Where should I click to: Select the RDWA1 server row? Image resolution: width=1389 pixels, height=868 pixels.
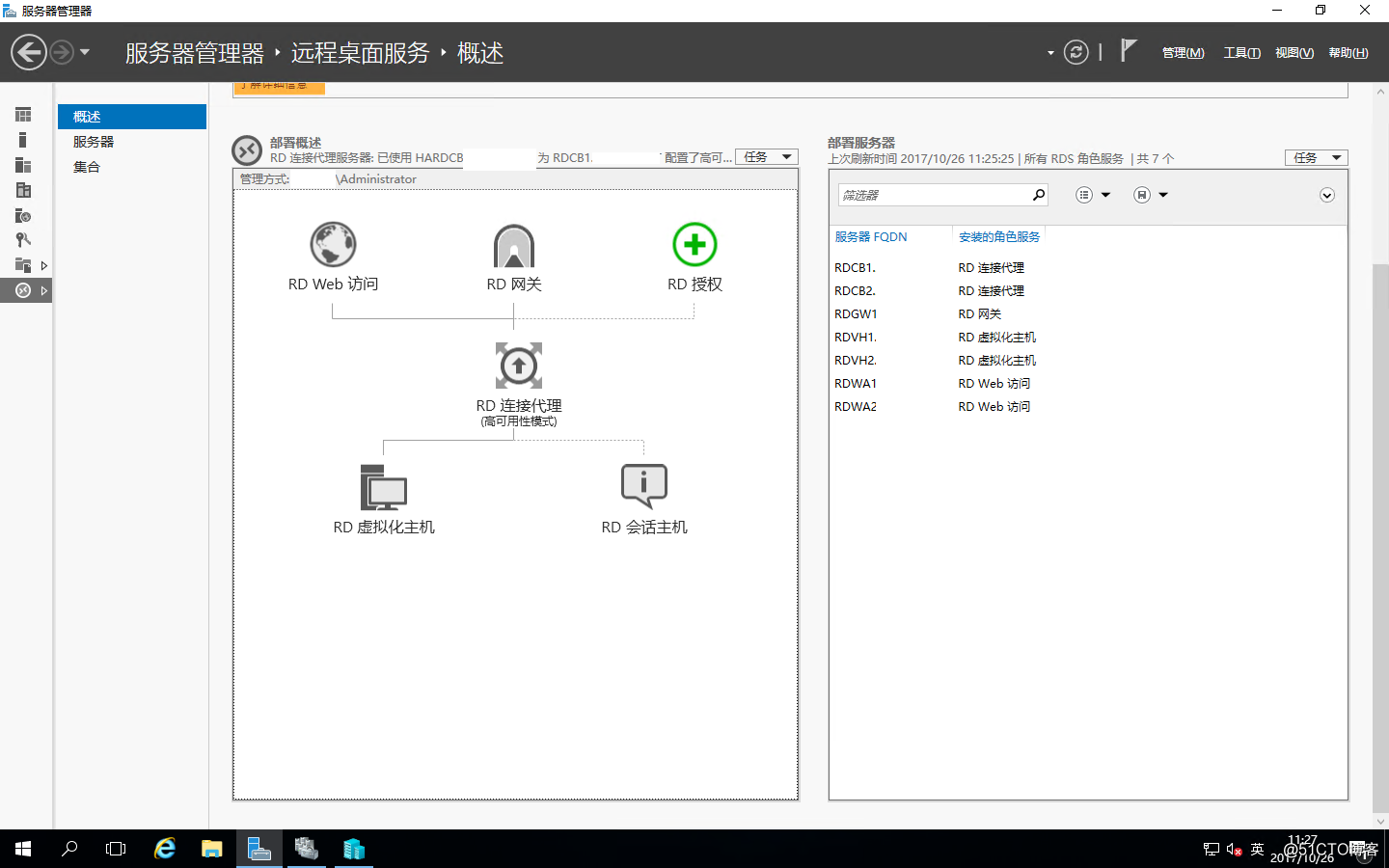click(1088, 384)
